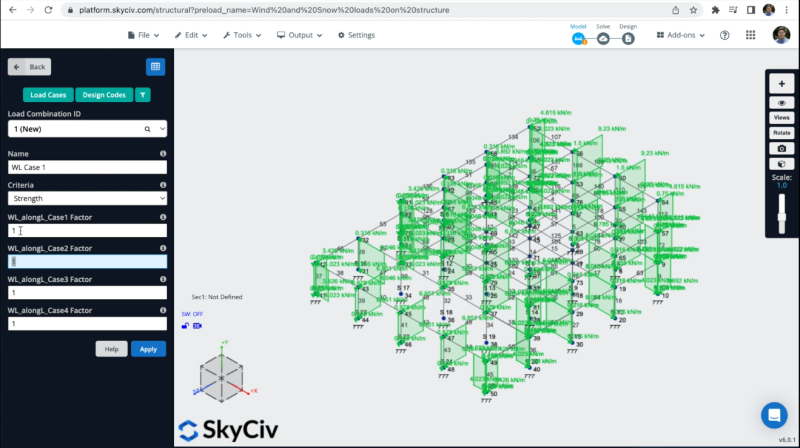
Task: Open the Criteria Strength dropdown
Action: pyautogui.click(x=87, y=198)
